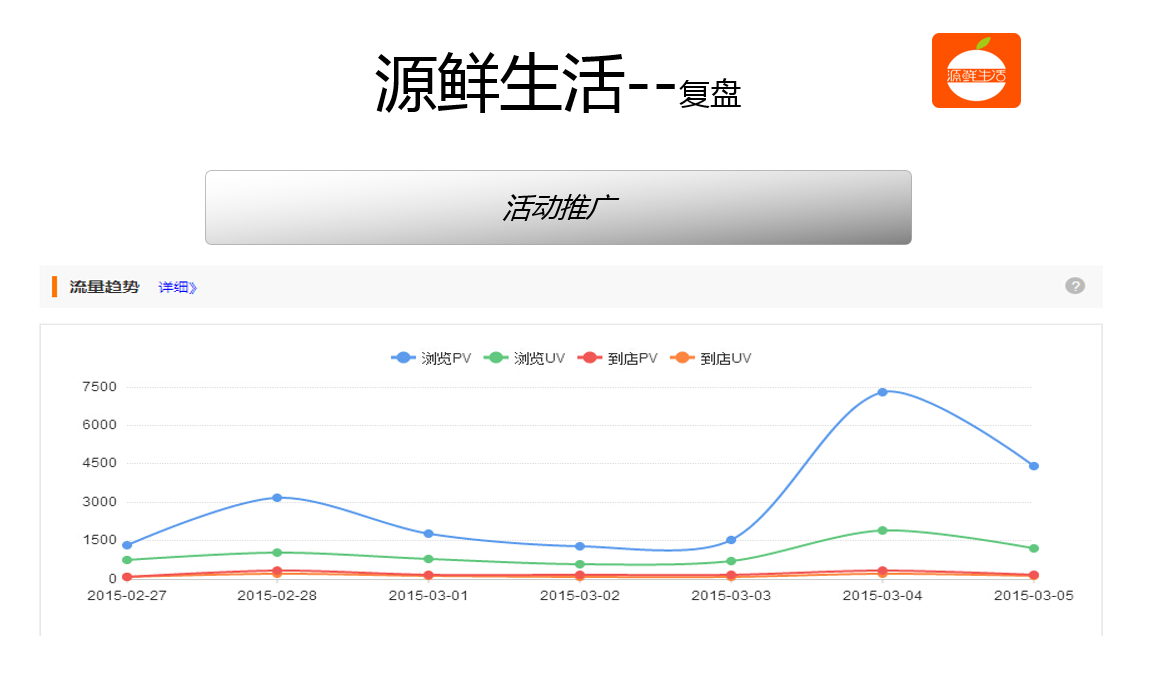
Task: Select the 浏览PV point on 2015-03-03
Action: pos(731,540)
